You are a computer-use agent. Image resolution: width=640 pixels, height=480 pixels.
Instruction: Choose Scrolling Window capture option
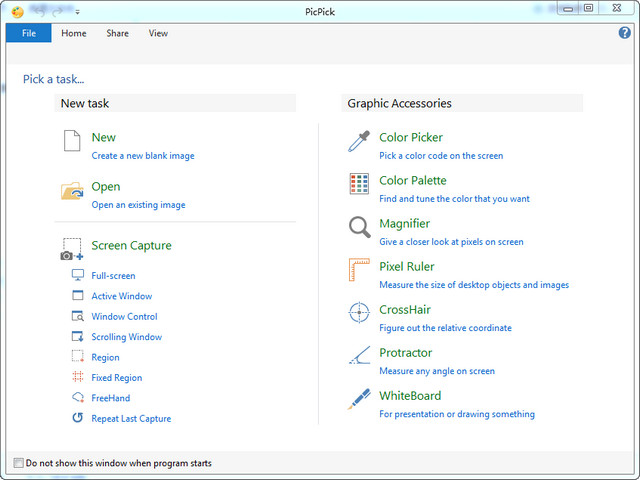[x=126, y=337]
